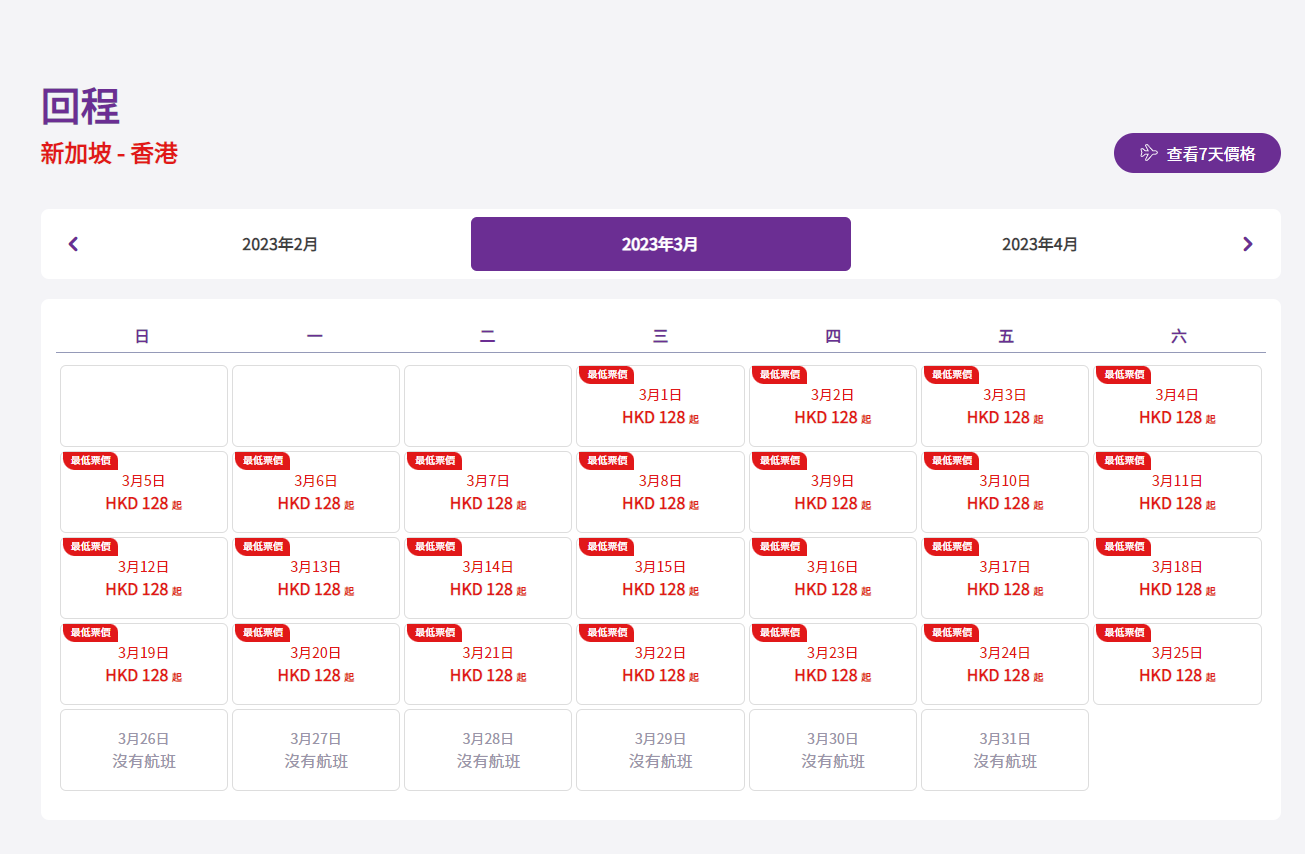
Task: Click 3月31日 沒有航班 cell
Action: point(1004,750)
